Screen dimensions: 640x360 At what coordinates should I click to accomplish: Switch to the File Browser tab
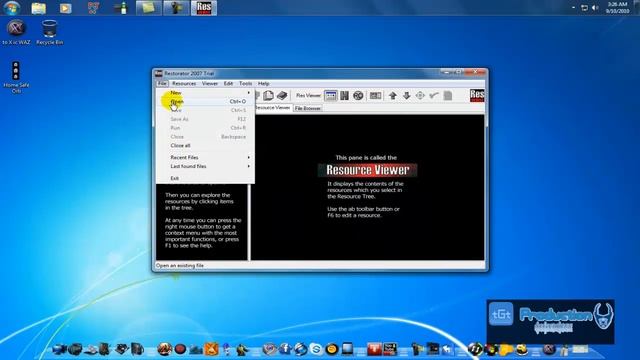coord(308,108)
